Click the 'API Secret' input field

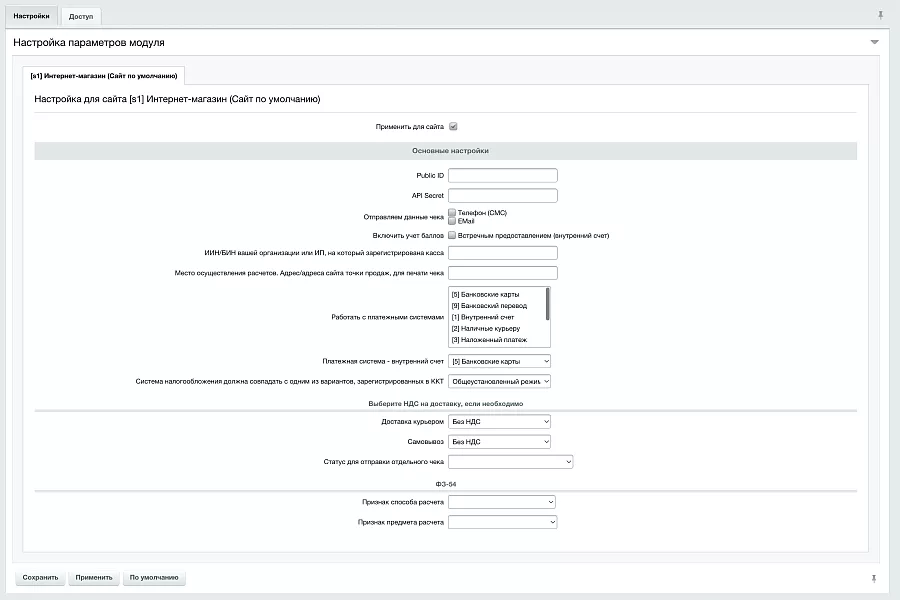[503, 195]
